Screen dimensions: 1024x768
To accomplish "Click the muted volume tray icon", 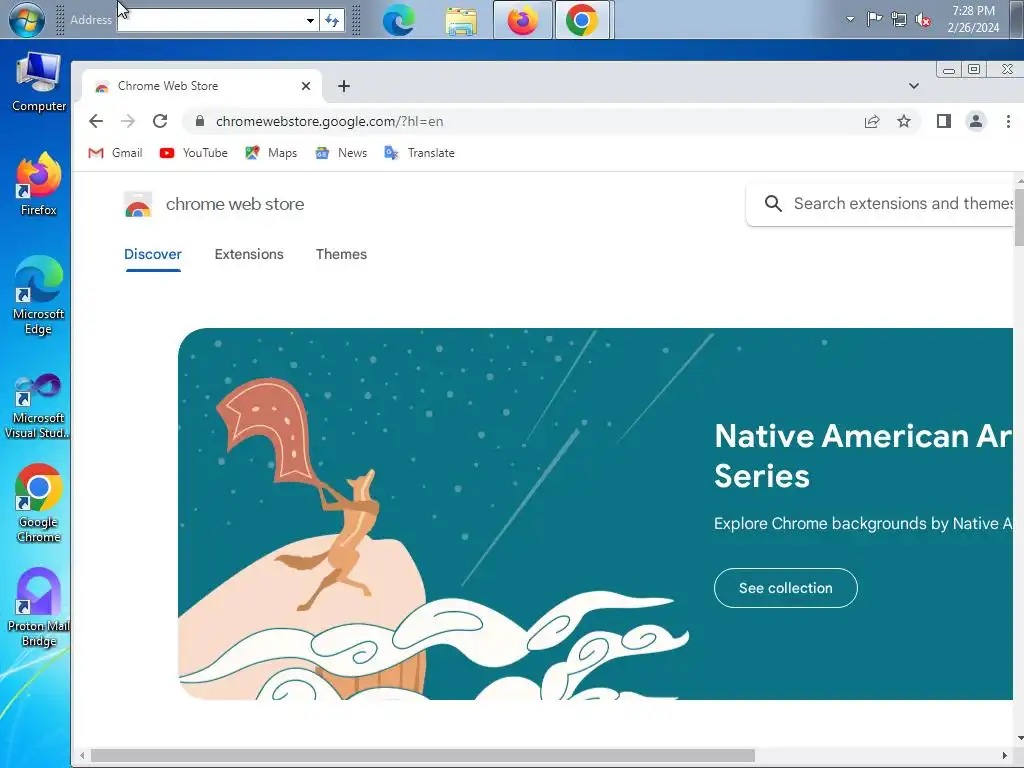I will pyautogui.click(x=923, y=20).
